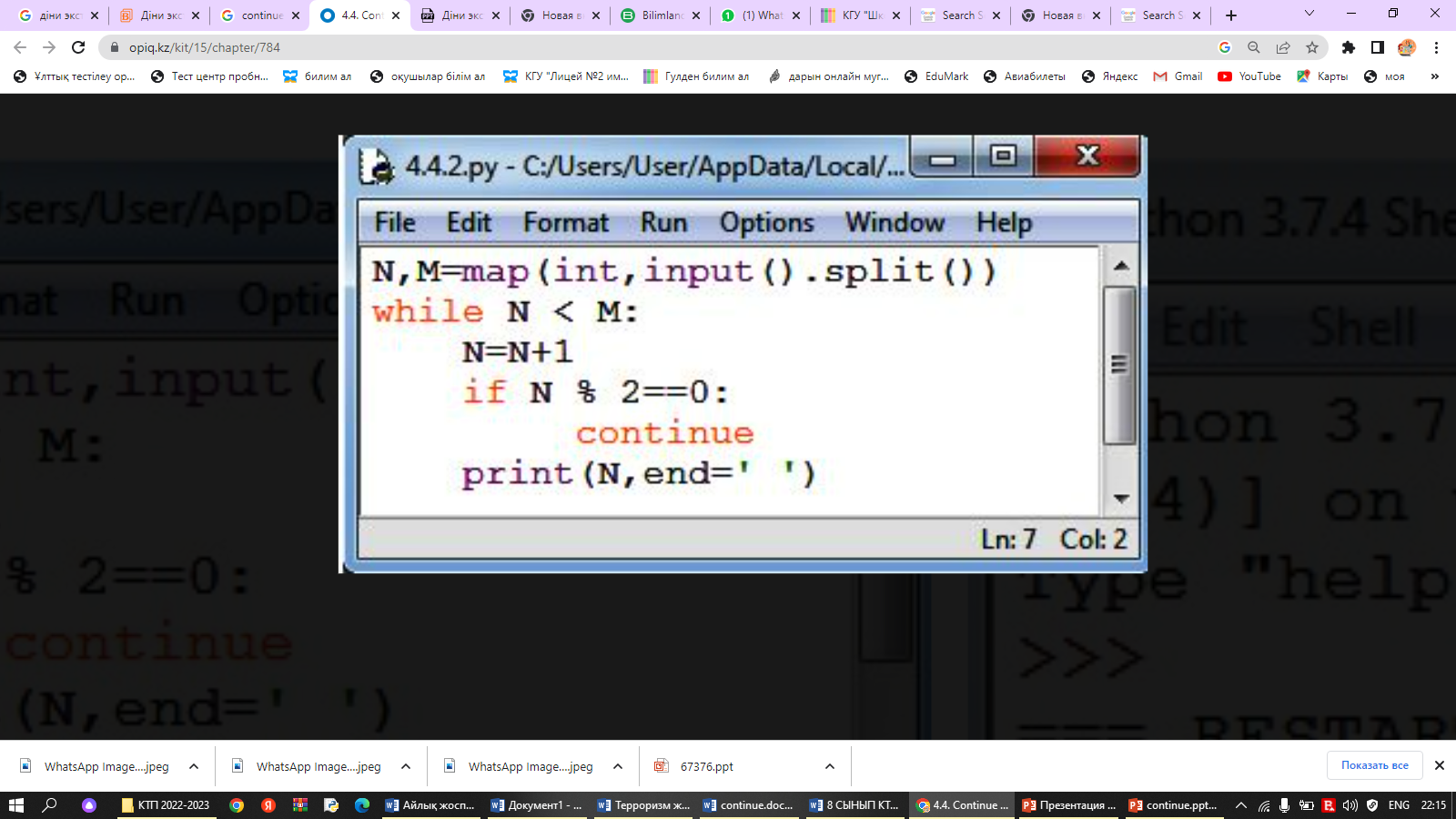Open "КТП 2022-2023" folder in taskbar
The height and width of the screenshot is (819, 1456).
pos(167,805)
